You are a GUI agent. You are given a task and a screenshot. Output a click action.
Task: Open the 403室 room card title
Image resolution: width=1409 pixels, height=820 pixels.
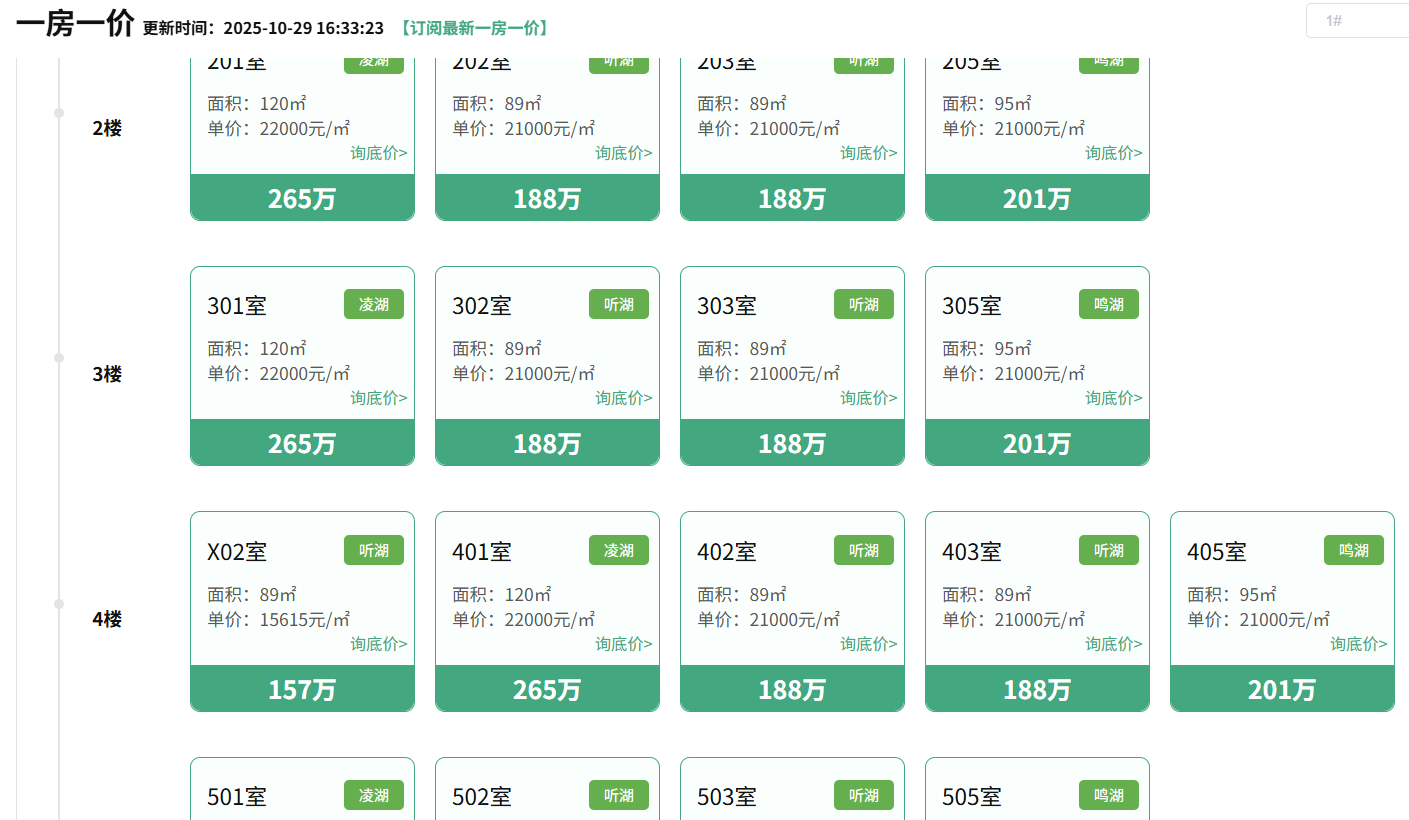[972, 551]
